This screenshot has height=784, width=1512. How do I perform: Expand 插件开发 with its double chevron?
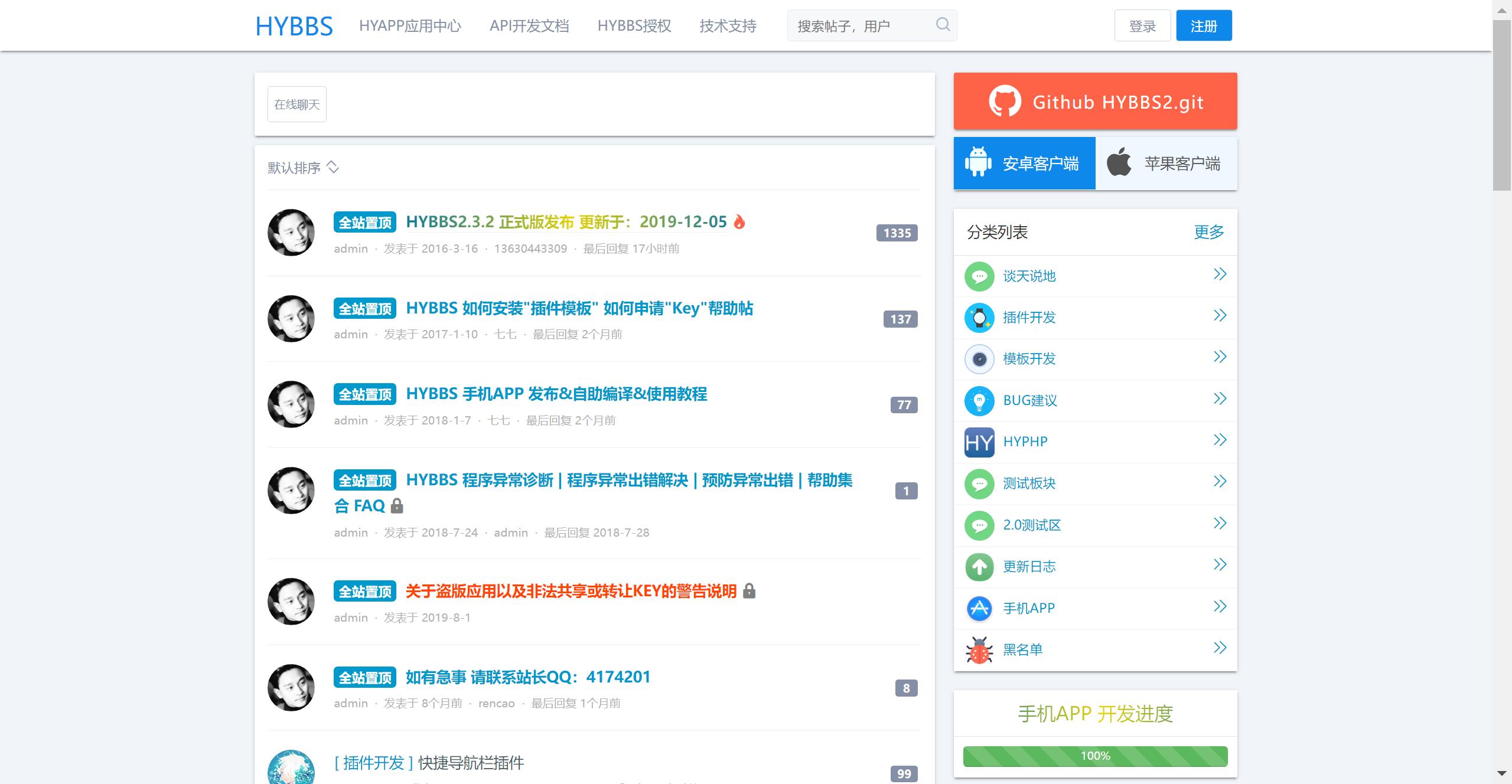1220,315
